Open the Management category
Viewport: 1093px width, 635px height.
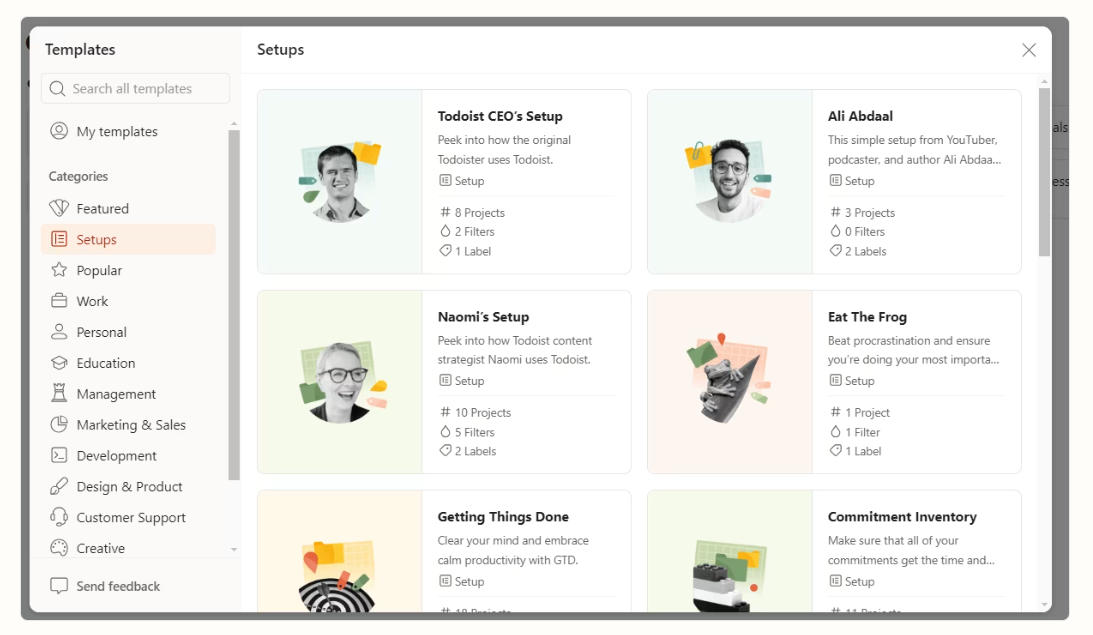tap(128, 394)
